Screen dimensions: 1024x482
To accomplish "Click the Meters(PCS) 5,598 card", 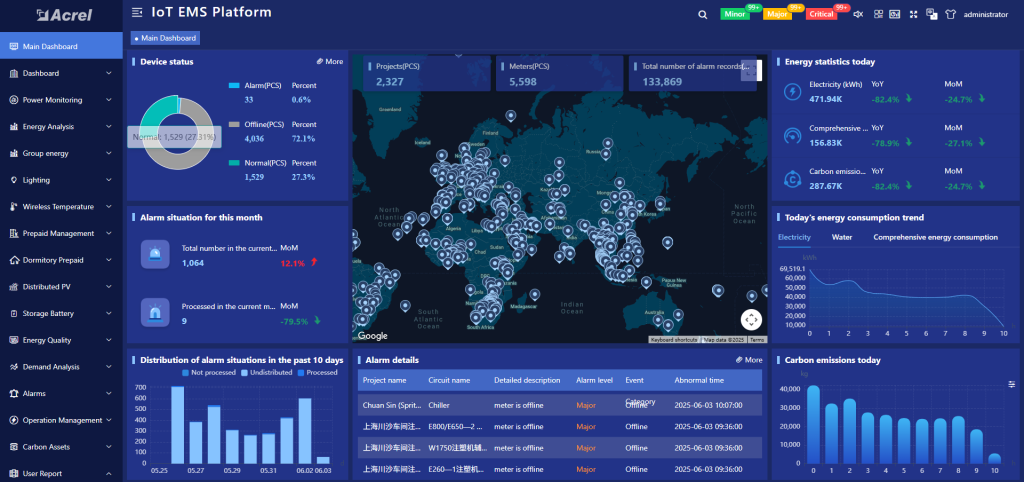I will click(560, 73).
